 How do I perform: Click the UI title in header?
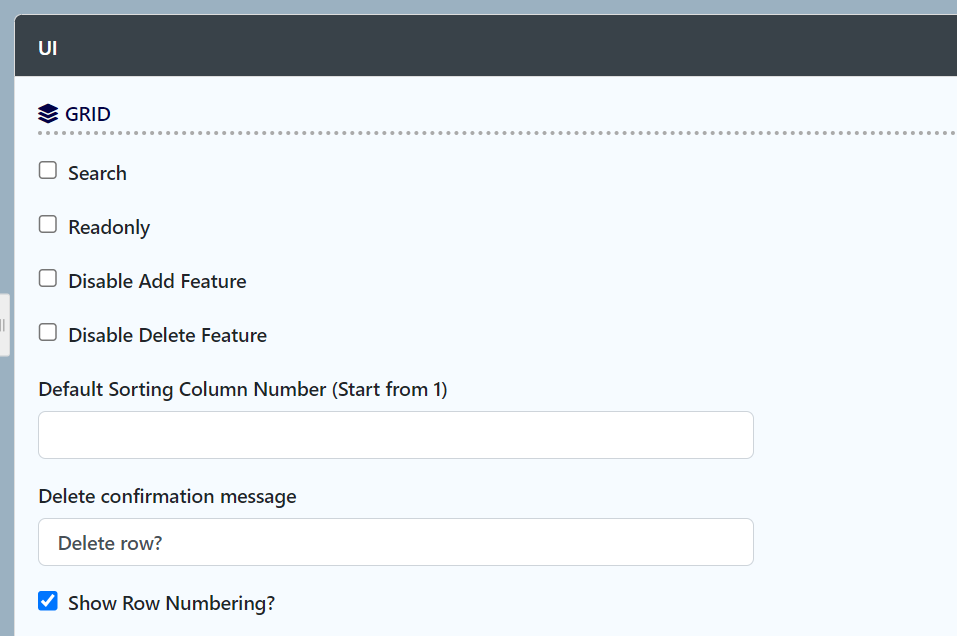pos(48,48)
